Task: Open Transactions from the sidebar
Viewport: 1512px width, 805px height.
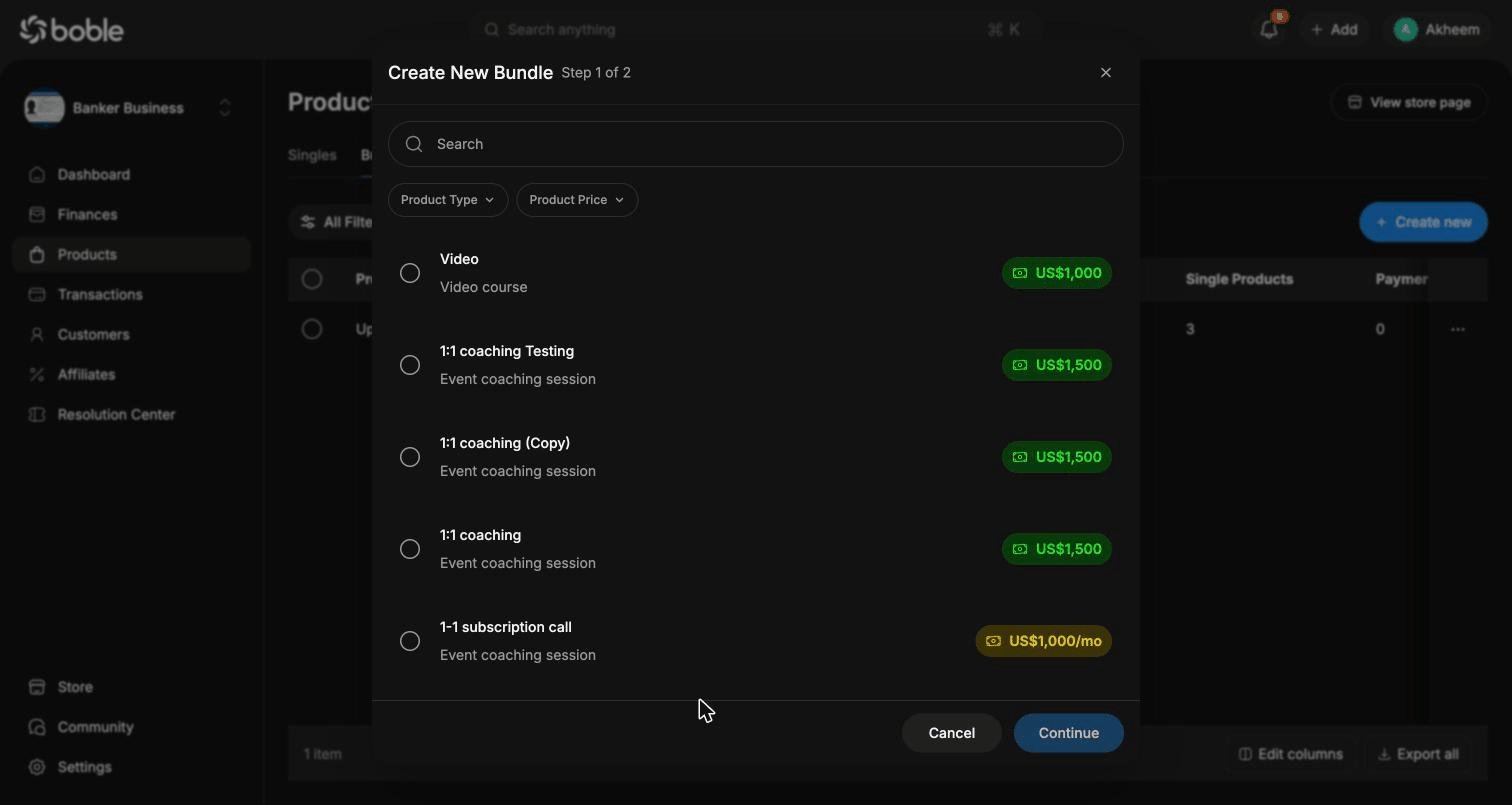Action: [131, 295]
